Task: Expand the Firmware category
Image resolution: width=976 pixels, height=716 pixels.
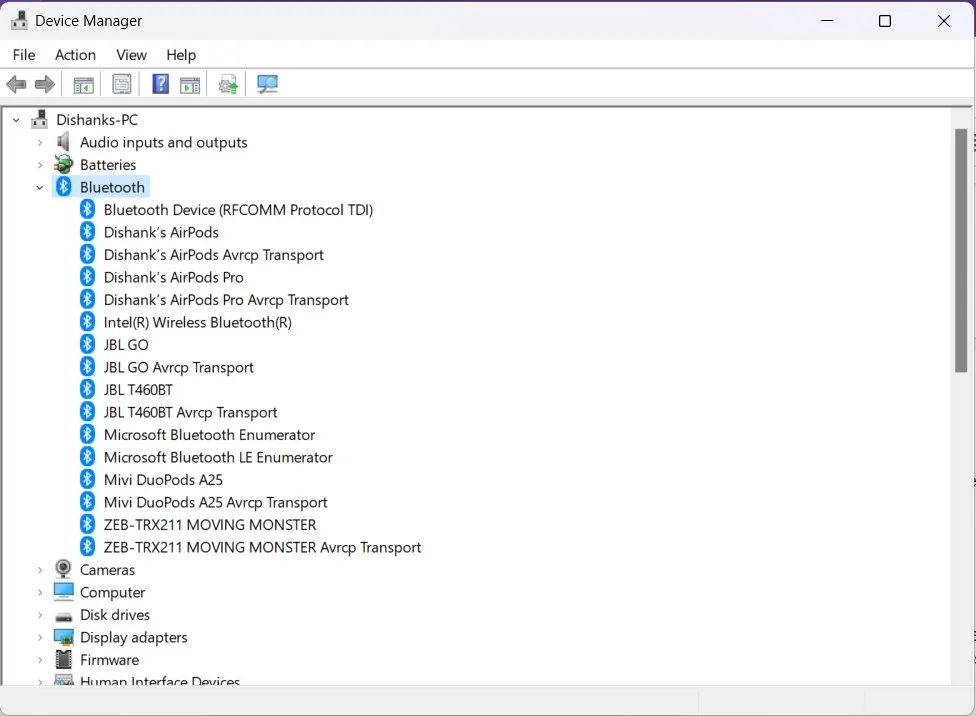Action: tap(40, 660)
